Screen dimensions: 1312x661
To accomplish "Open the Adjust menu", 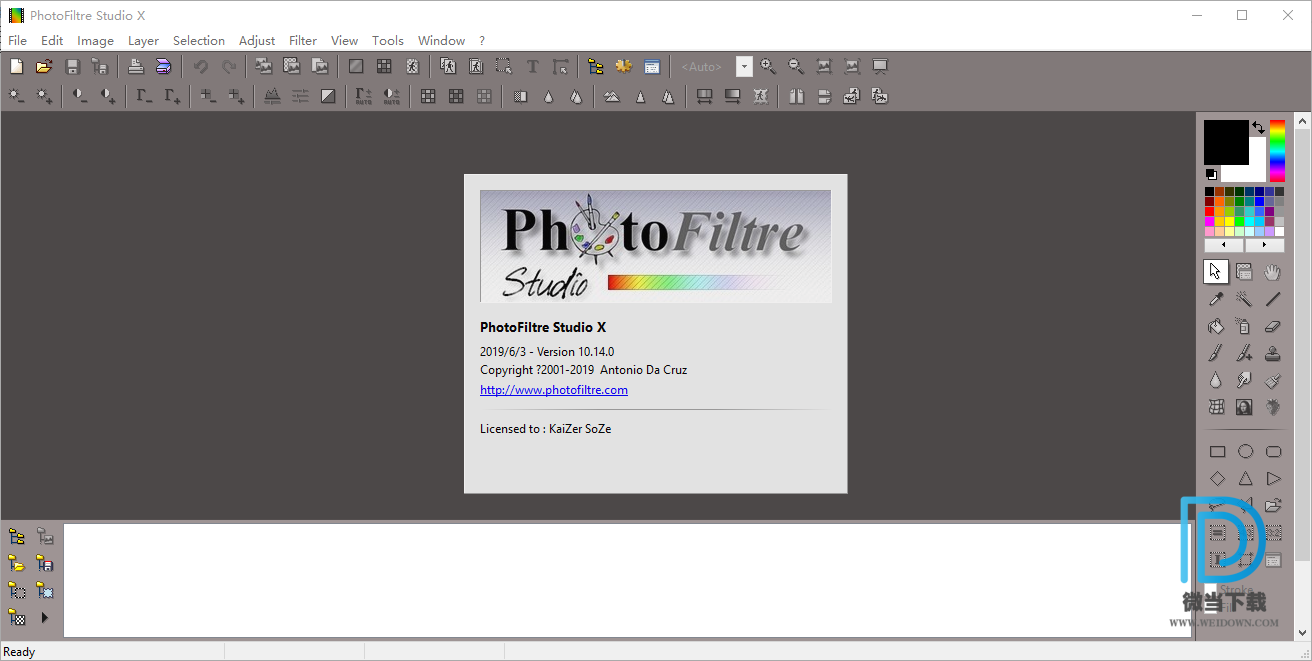I will click(x=257, y=41).
